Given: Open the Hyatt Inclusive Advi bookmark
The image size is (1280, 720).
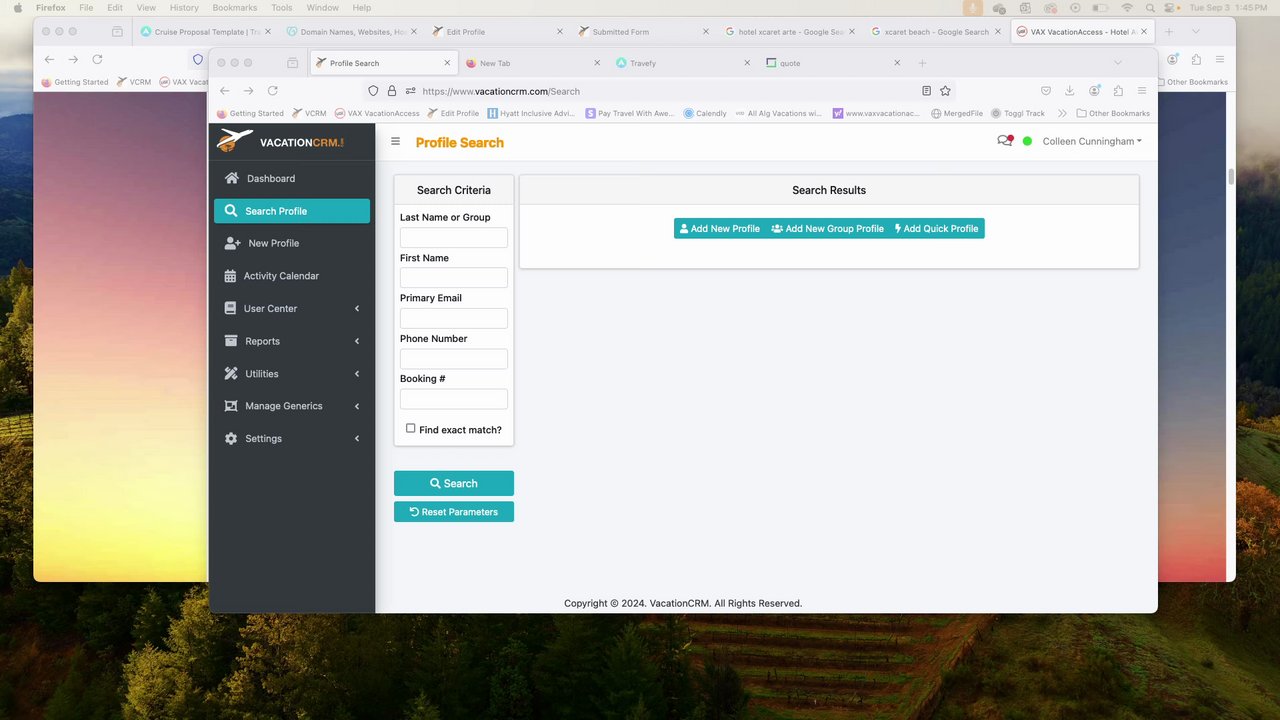Looking at the screenshot, I should (531, 113).
